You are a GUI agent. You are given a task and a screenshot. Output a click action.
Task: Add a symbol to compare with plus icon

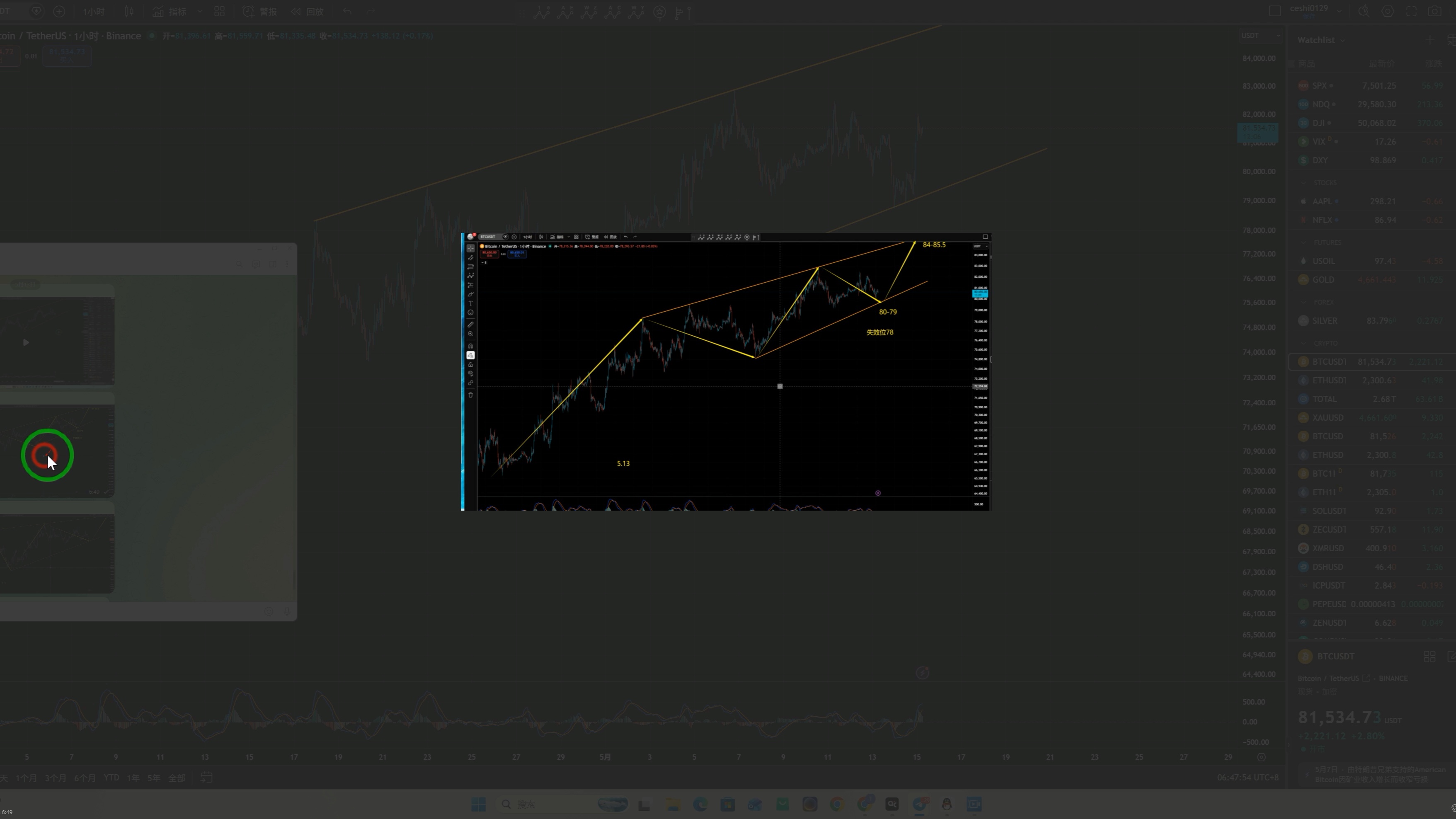tap(59, 11)
